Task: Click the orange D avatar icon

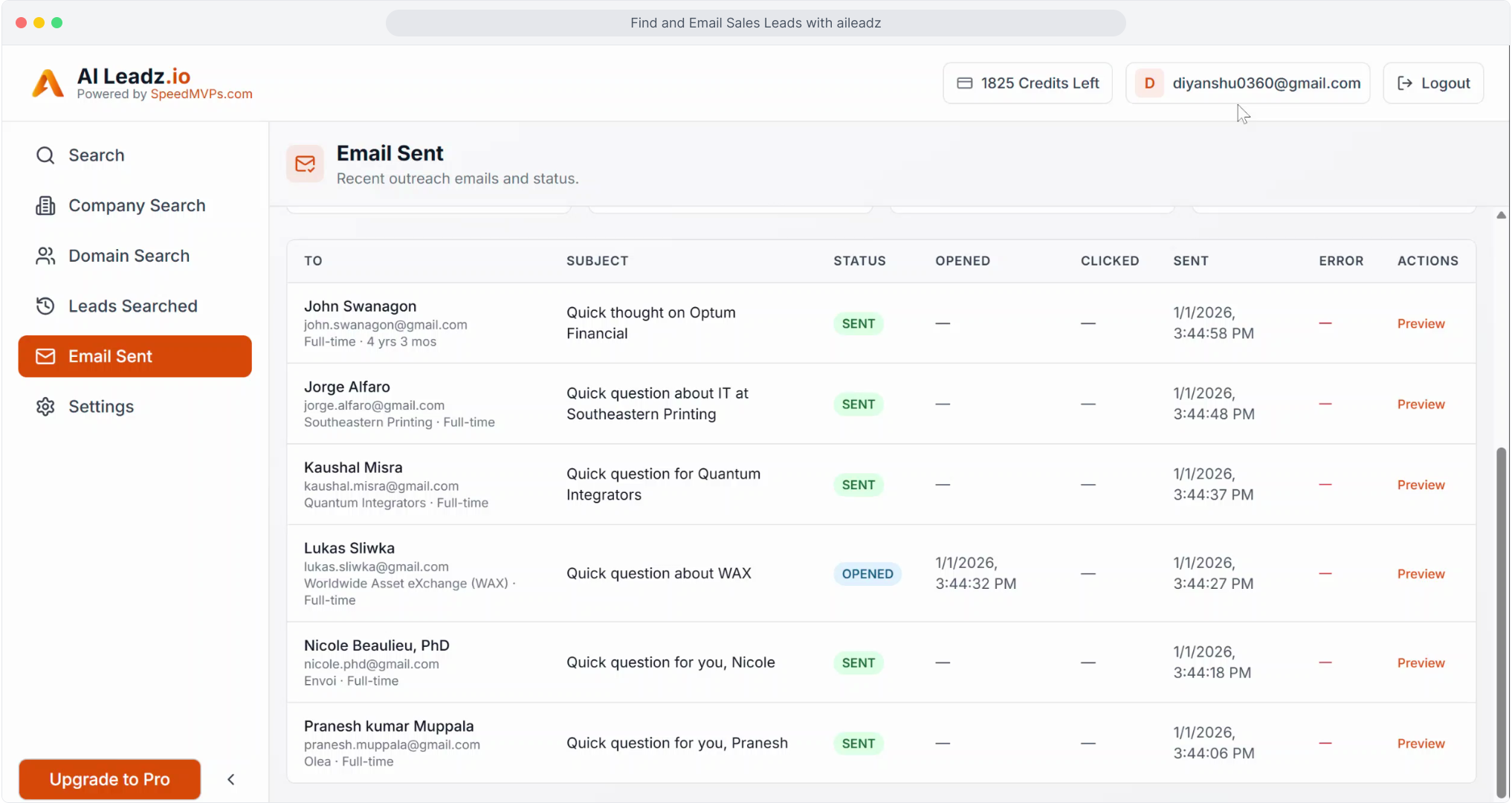Action: (x=1149, y=83)
